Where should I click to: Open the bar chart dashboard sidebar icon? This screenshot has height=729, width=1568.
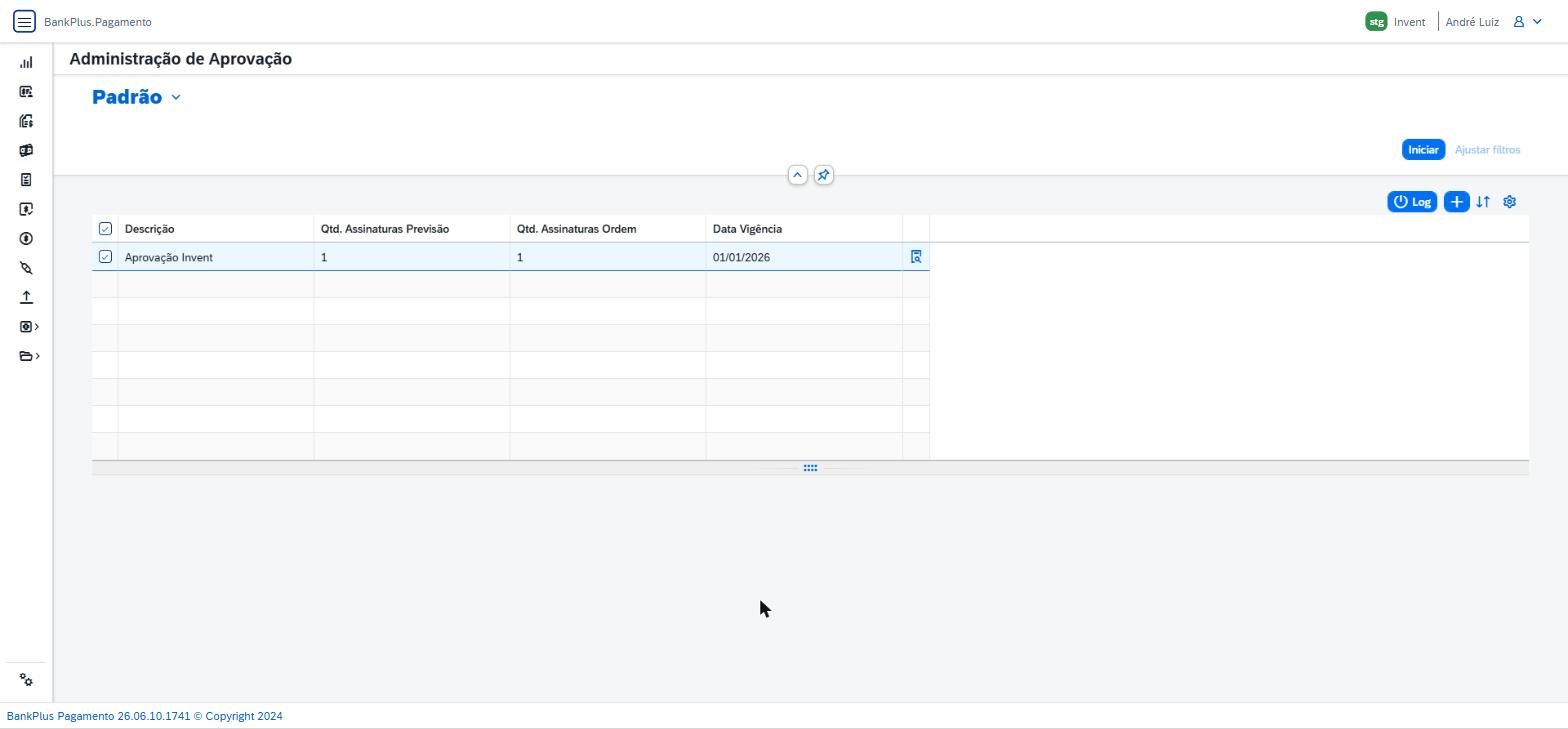coord(26,62)
